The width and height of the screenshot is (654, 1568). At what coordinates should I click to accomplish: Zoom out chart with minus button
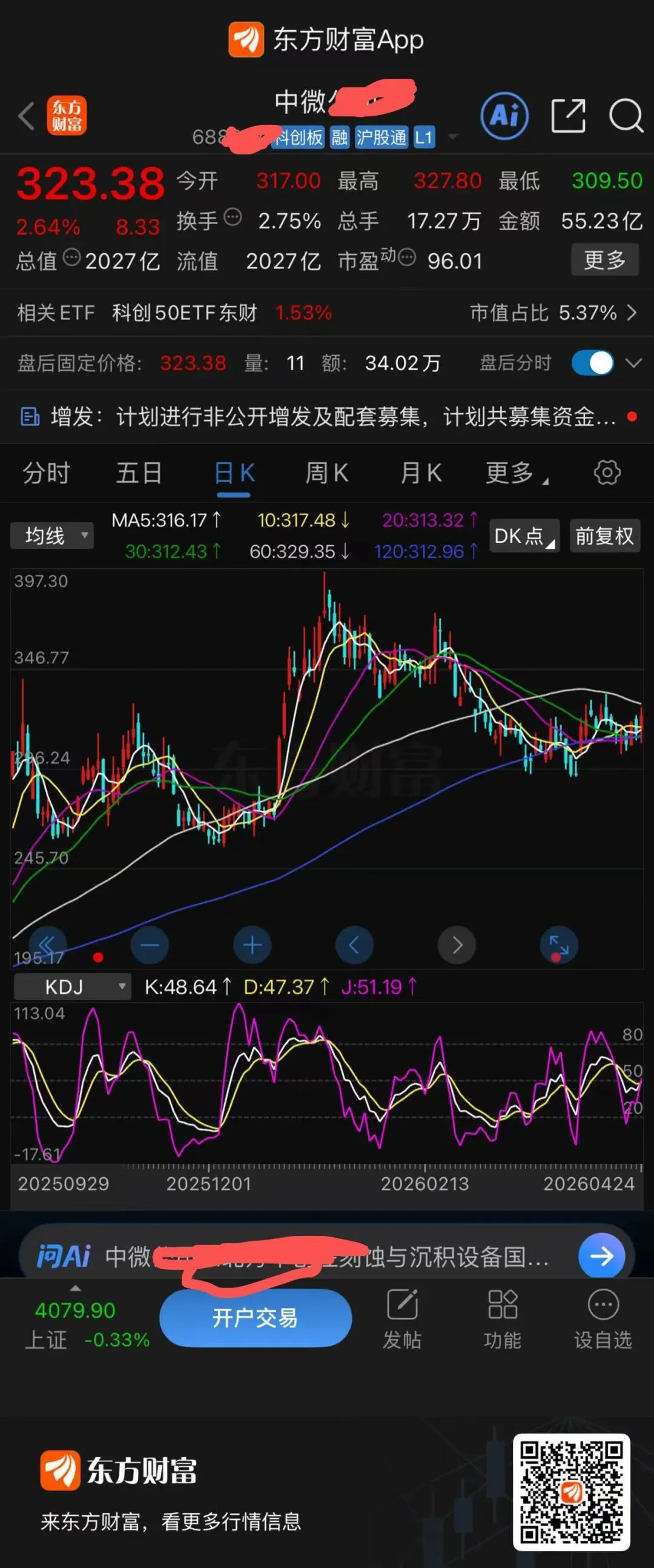click(150, 945)
